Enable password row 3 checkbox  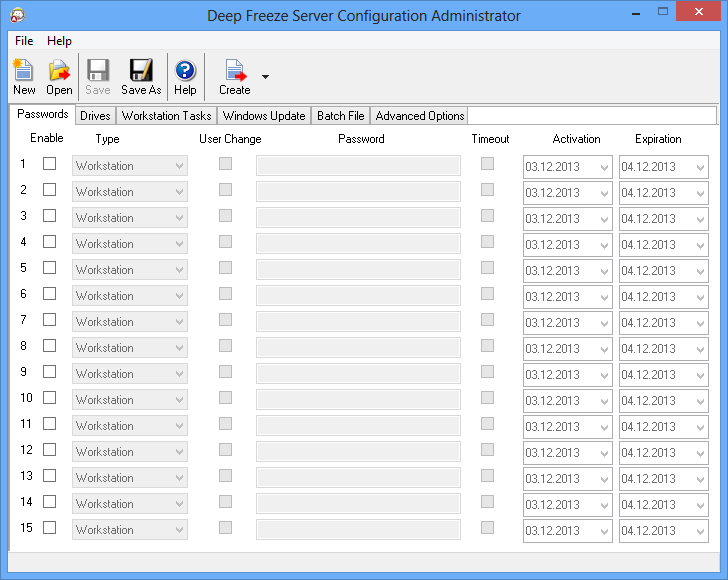[50, 215]
